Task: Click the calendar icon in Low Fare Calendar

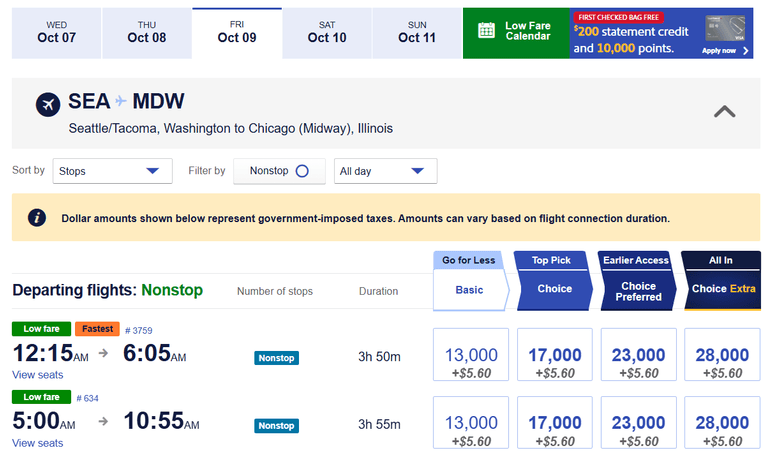Action: [x=486, y=30]
